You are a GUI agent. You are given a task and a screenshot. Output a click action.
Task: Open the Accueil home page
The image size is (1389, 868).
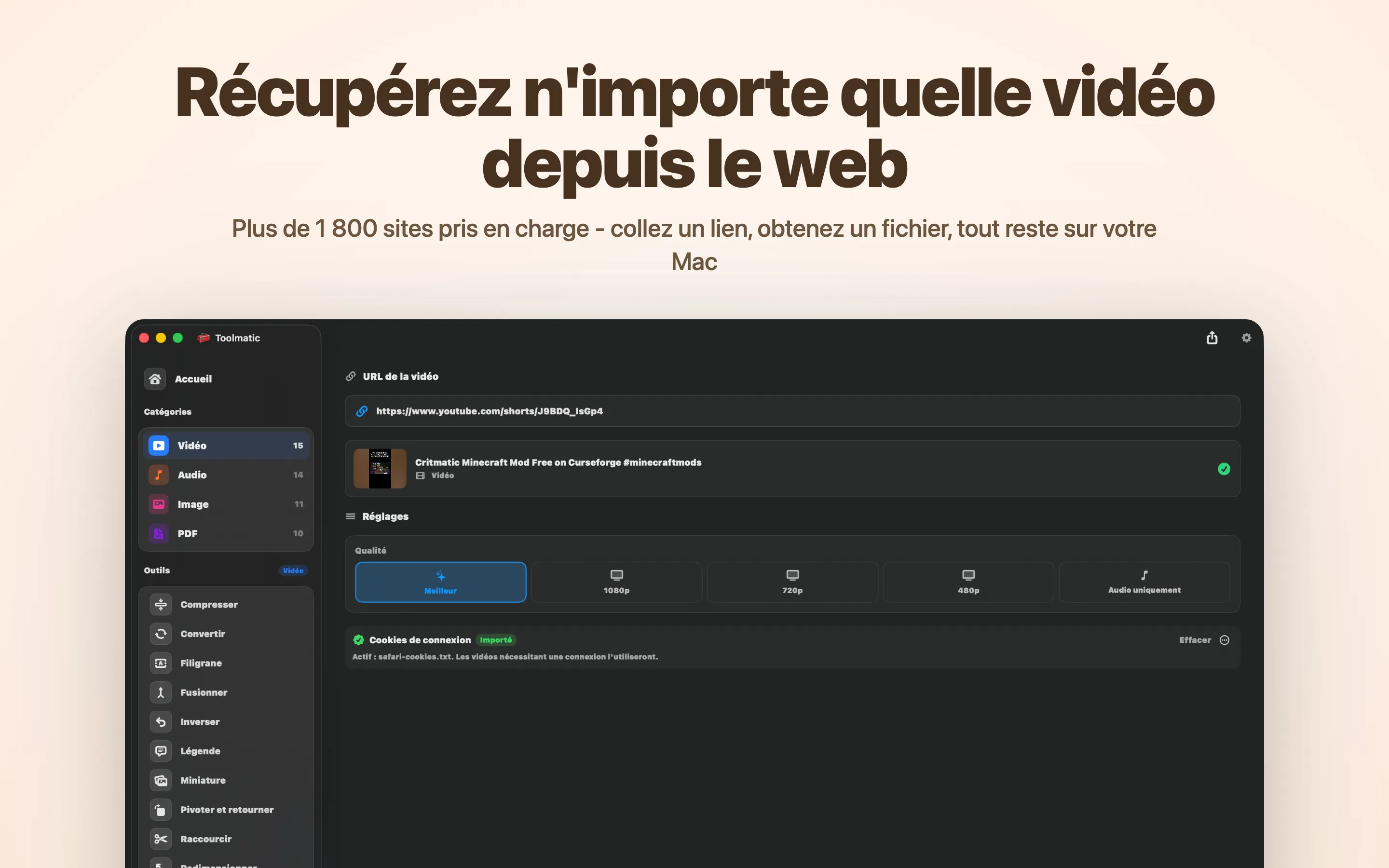226,379
